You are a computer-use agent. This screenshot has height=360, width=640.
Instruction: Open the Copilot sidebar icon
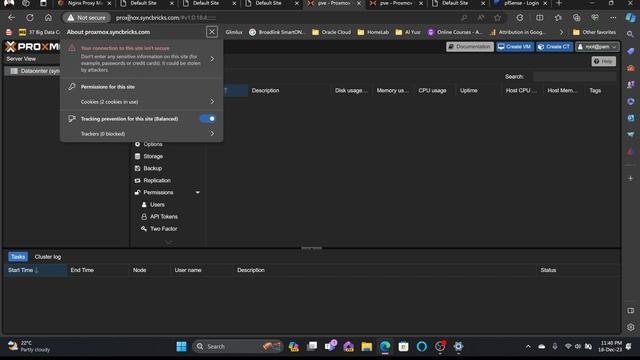click(x=631, y=18)
